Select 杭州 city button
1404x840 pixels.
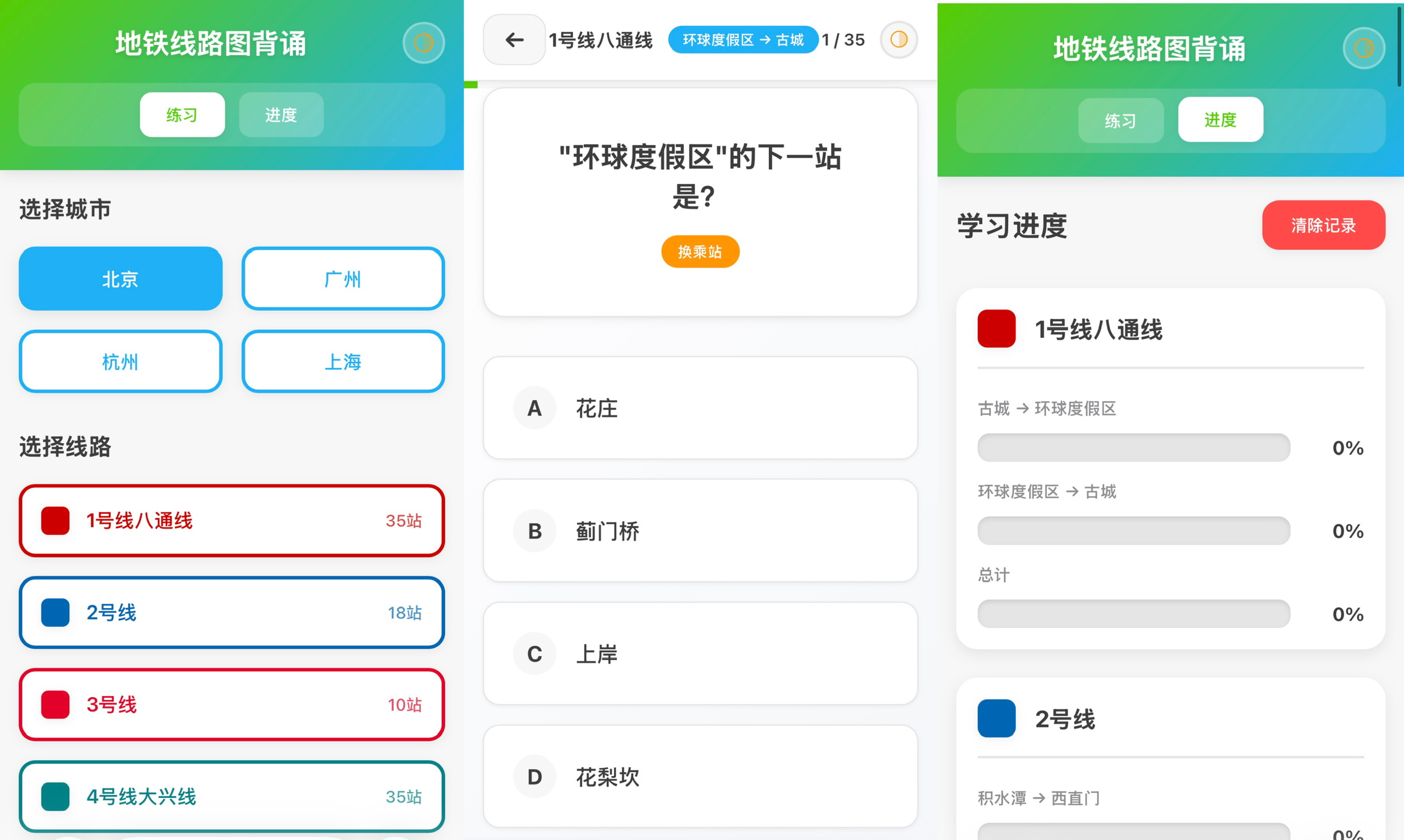[120, 361]
